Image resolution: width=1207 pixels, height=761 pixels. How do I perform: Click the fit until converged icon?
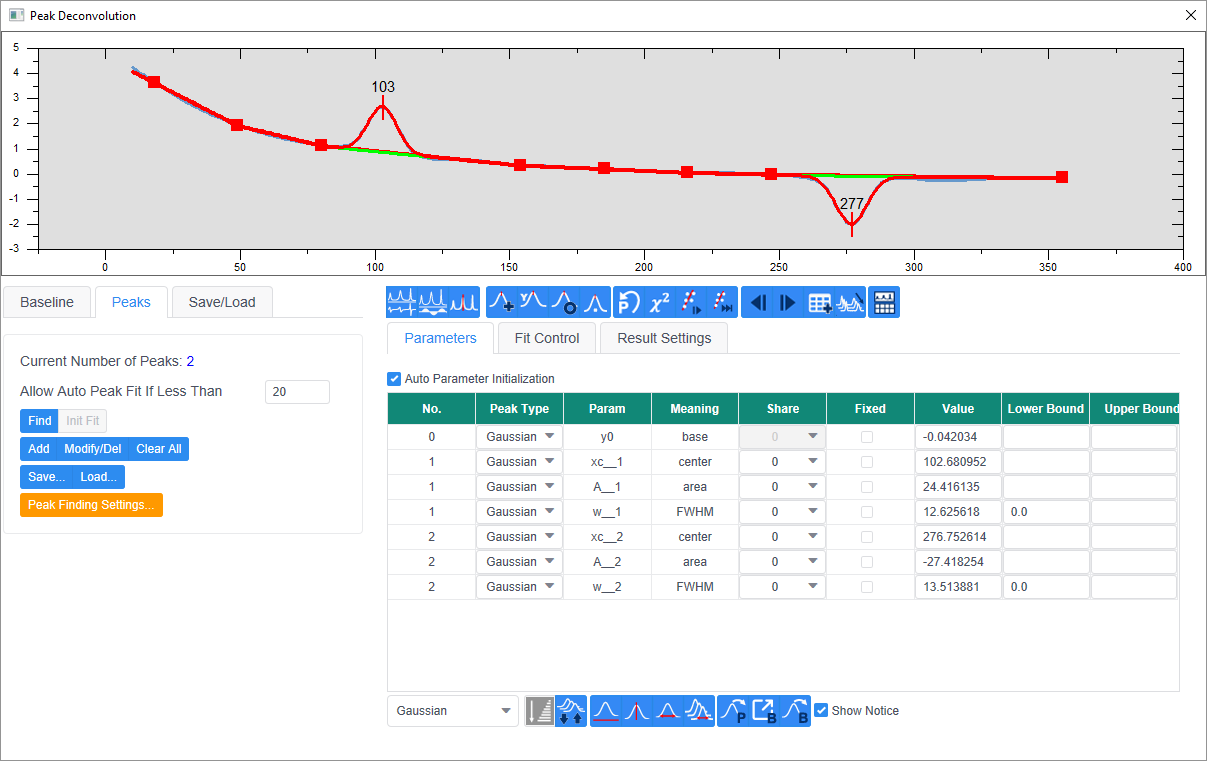coord(723,303)
